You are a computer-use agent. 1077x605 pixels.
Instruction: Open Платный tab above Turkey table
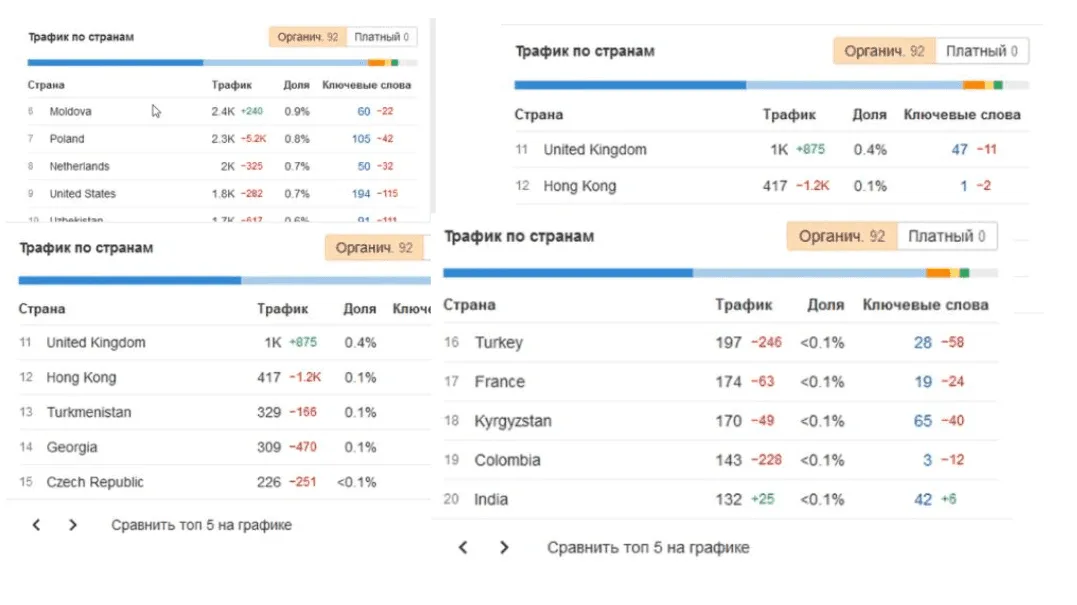[x=941, y=237]
